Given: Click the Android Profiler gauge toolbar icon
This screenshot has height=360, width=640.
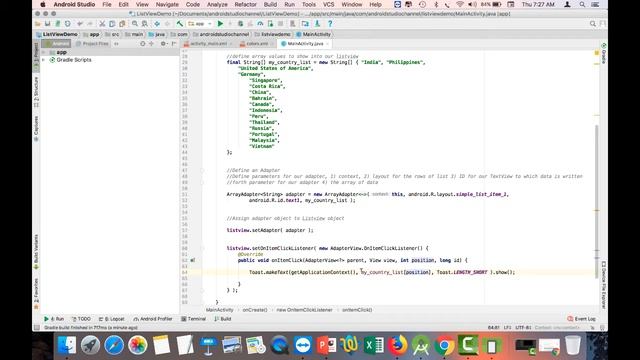Looking at the screenshot, I should [260, 24].
